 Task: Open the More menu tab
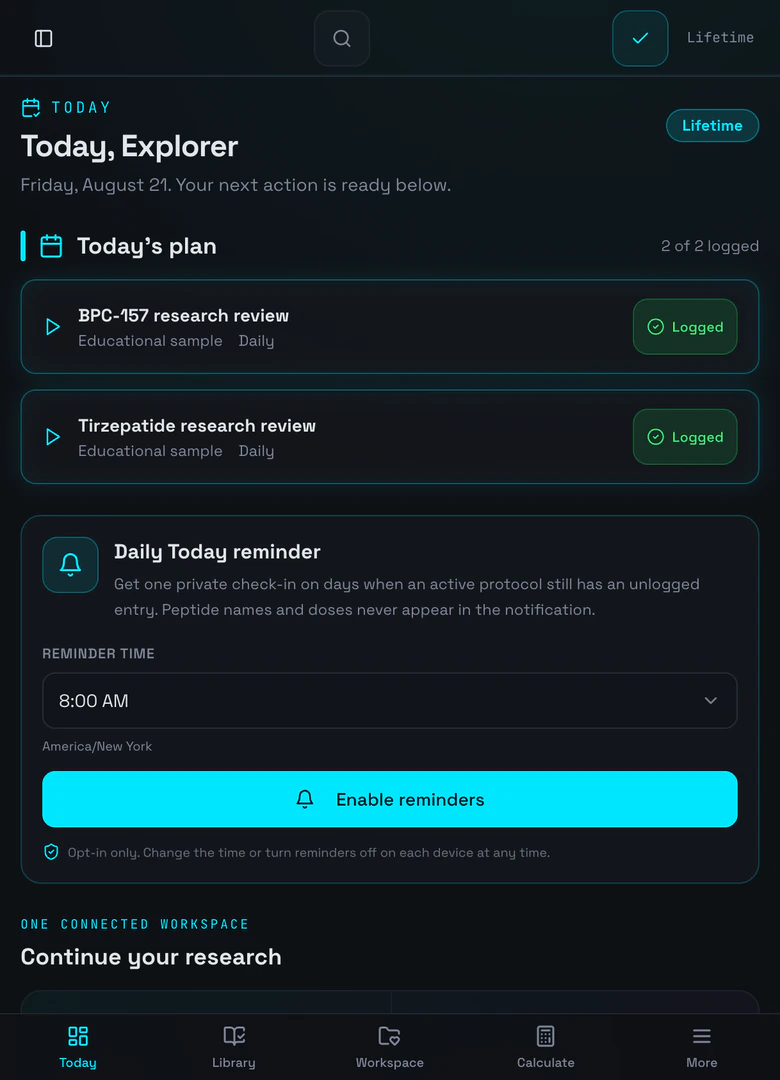[x=701, y=1047]
